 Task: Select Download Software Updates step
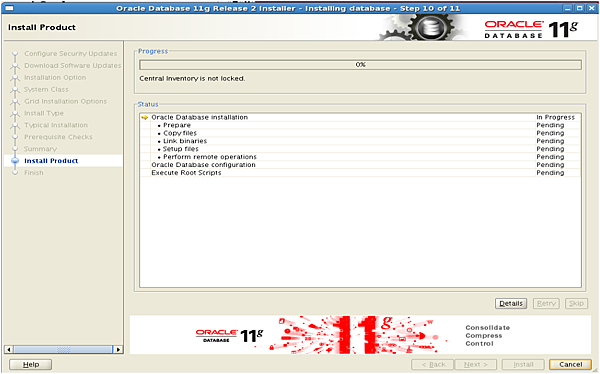73,65
